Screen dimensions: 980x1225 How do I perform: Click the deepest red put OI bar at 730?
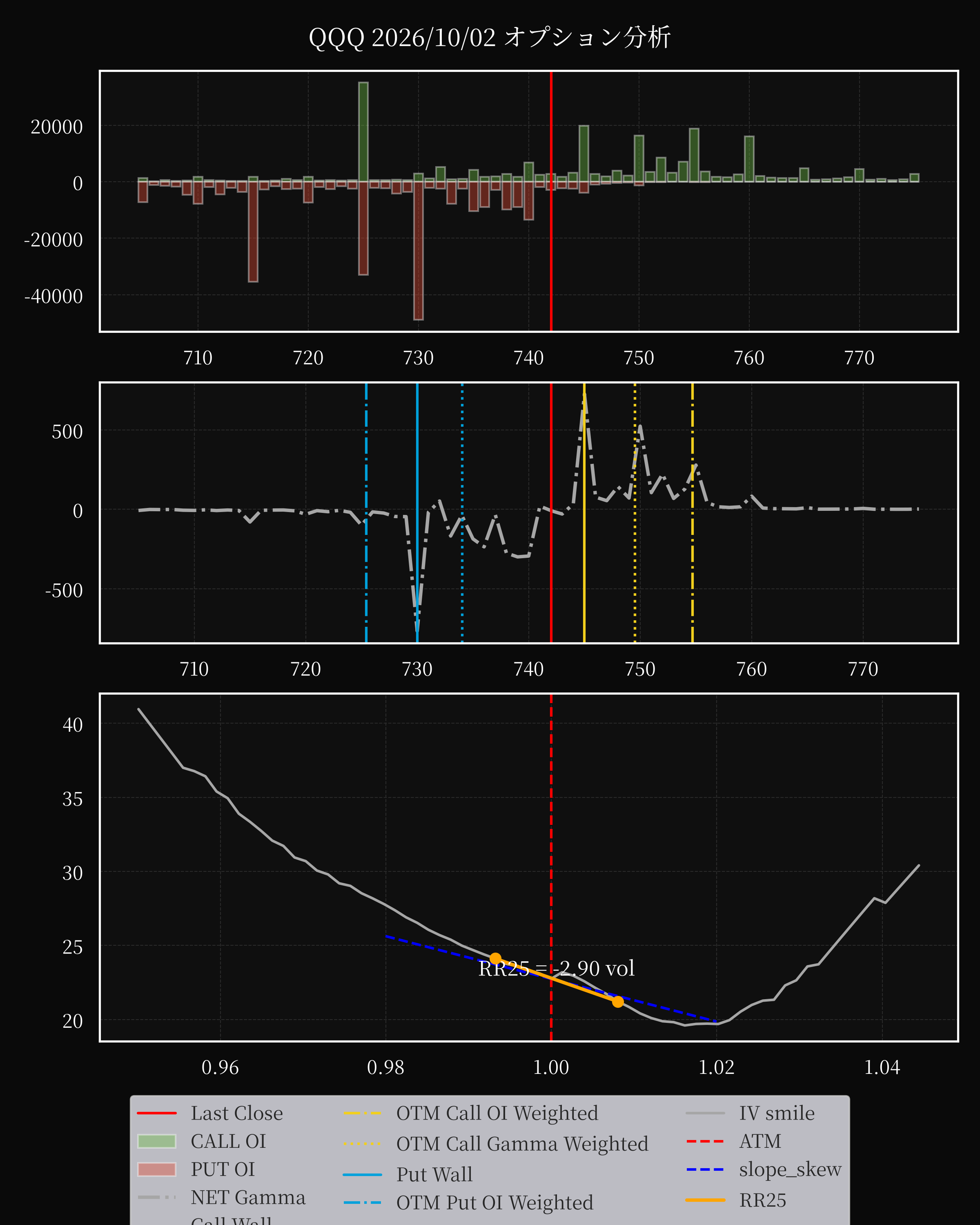click(x=418, y=251)
